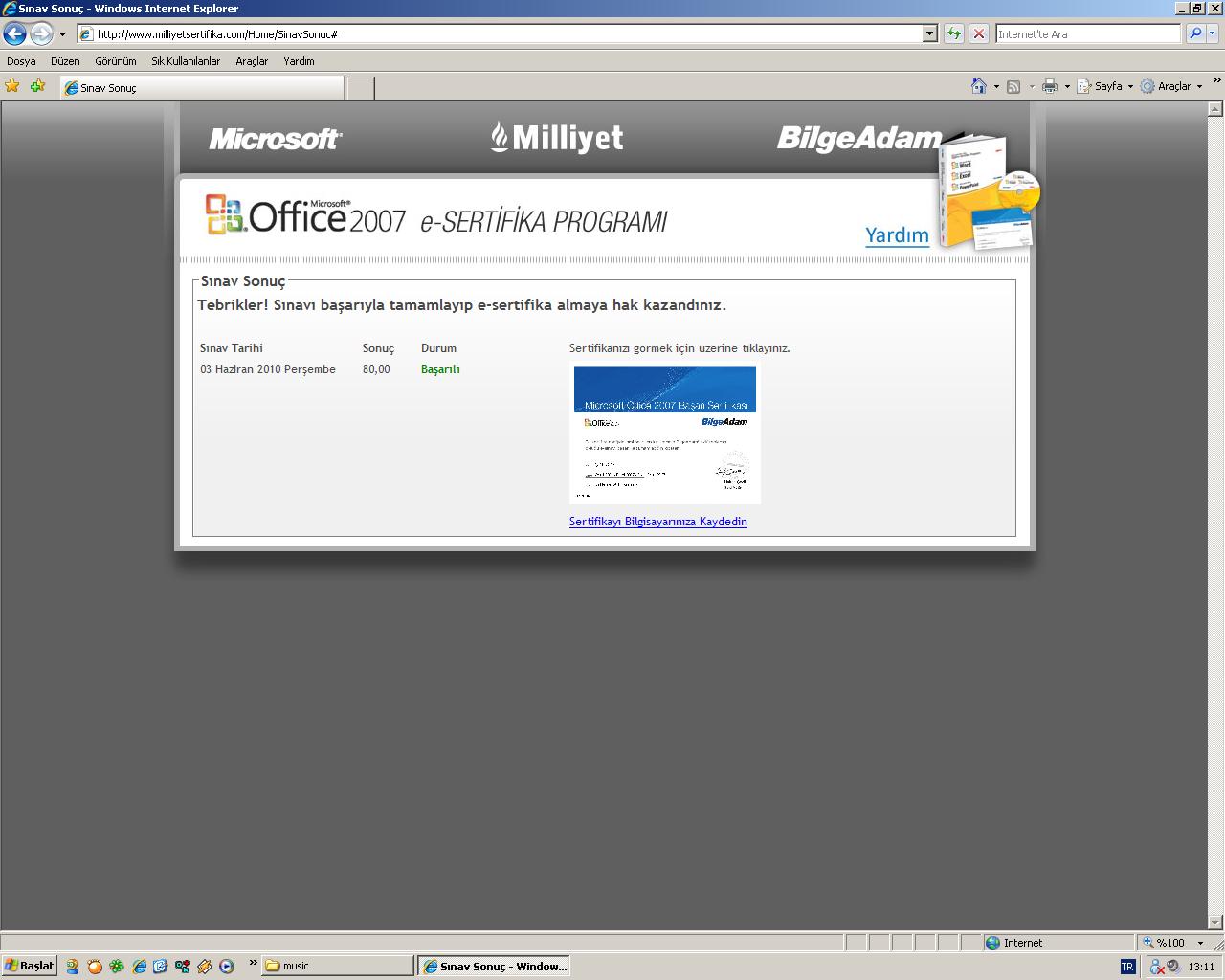Click the vertical scrollbar down arrow
The width and height of the screenshot is (1225, 980).
[1216, 923]
